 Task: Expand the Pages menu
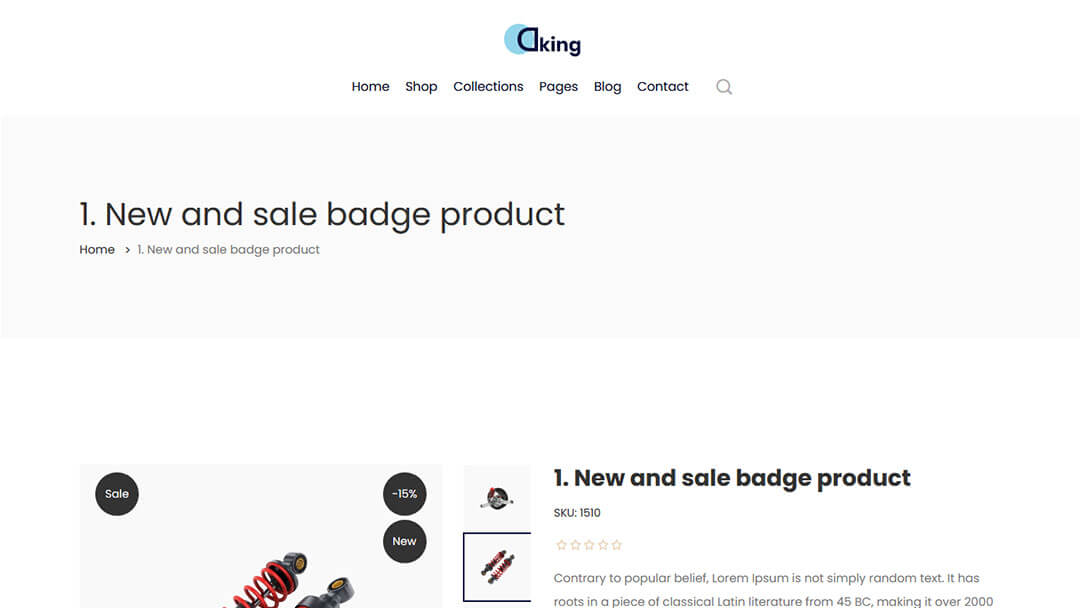click(x=559, y=87)
